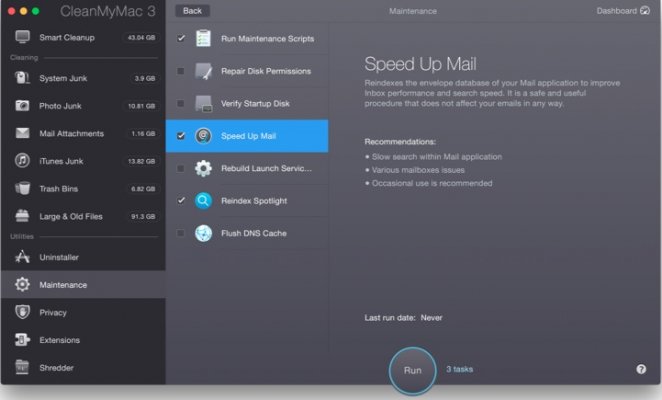Open the Dashboard link
The height and width of the screenshot is (400, 662).
coord(623,11)
